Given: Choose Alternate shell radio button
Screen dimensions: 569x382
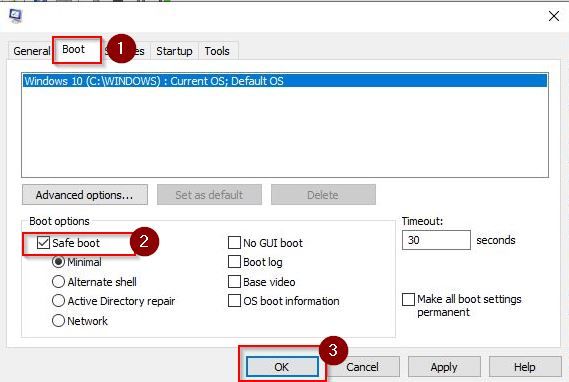Looking at the screenshot, I should pyautogui.click(x=58, y=282).
